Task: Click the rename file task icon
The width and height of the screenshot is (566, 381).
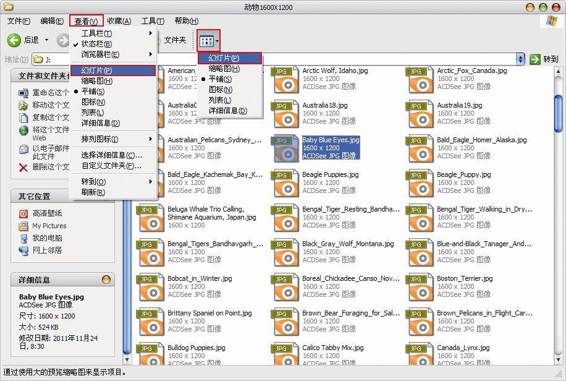Action: click(23, 93)
